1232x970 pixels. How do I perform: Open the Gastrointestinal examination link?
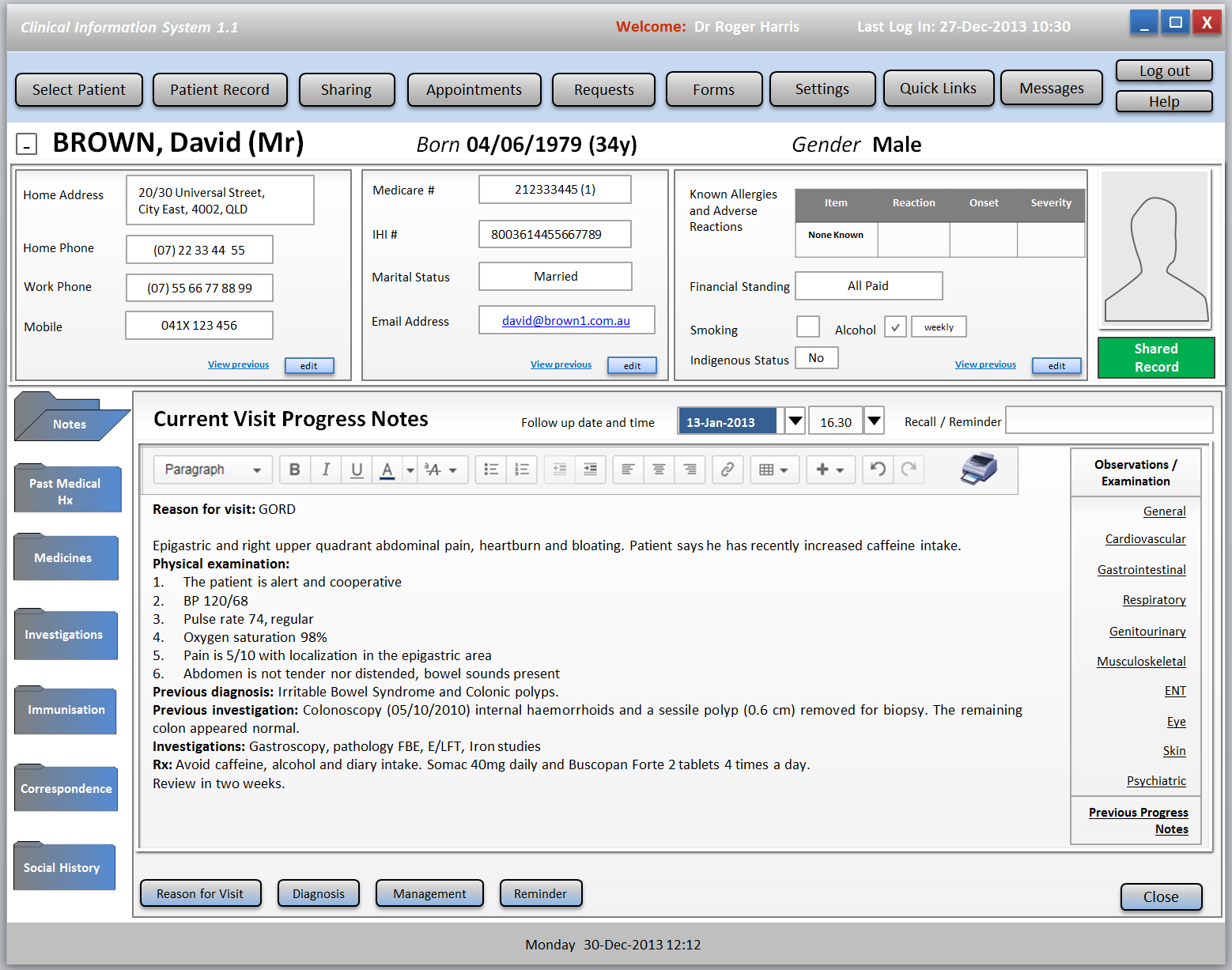[1141, 570]
